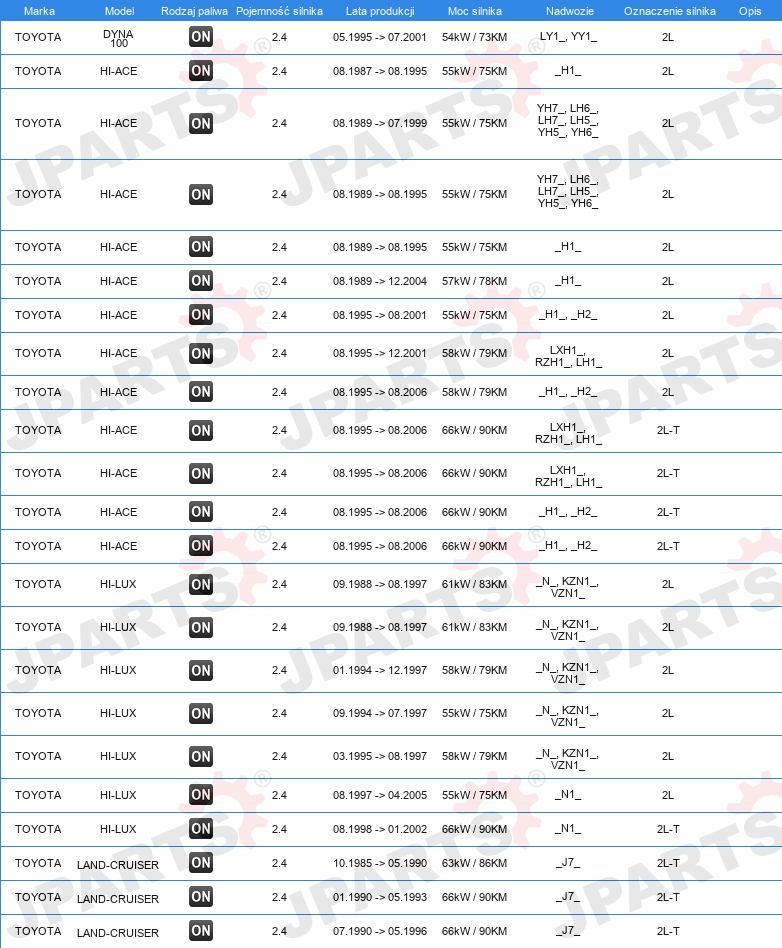The image size is (782, 948).
Task: Click ON icon for LAND-CRUISER 10.1985 -> 05.1990
Action: point(201,862)
